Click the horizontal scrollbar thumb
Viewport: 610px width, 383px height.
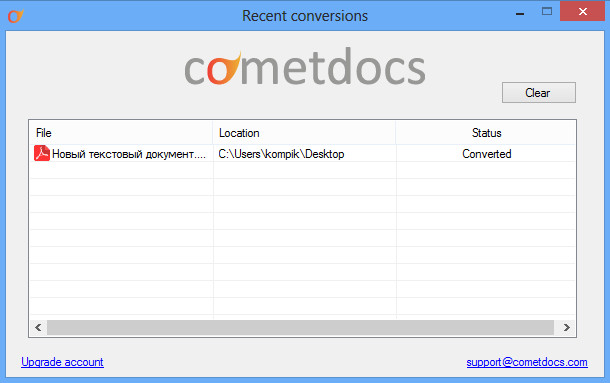click(x=300, y=327)
